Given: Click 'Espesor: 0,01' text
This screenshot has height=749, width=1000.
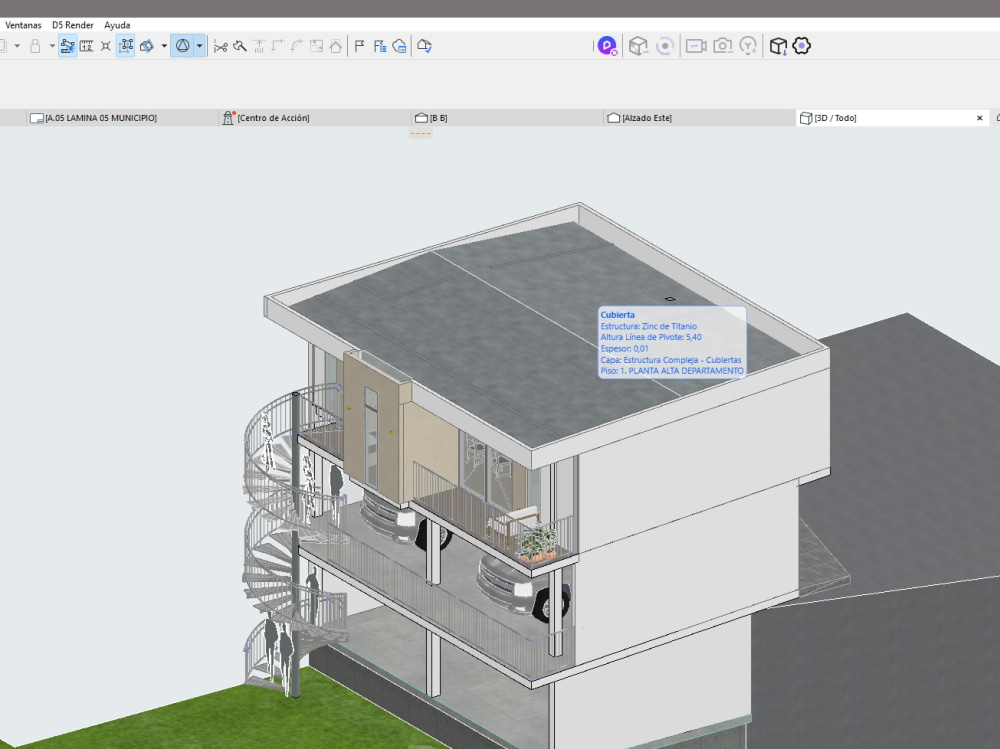Looking at the screenshot, I should click(x=624, y=348).
